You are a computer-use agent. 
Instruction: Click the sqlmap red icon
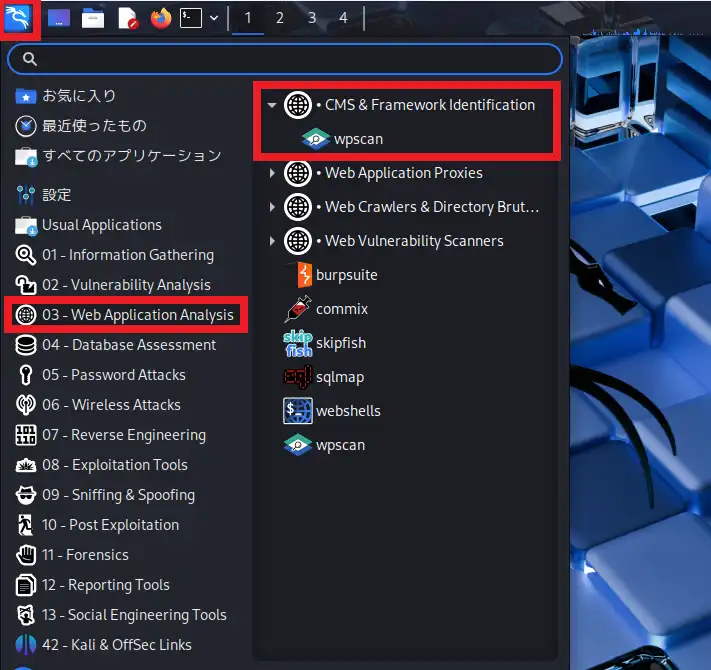pos(298,377)
